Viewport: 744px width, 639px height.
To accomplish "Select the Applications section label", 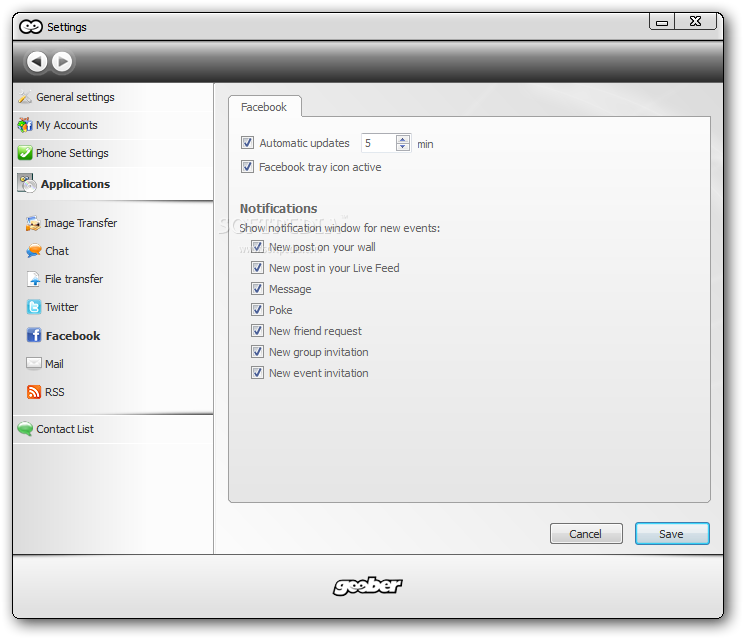I will 75,184.
